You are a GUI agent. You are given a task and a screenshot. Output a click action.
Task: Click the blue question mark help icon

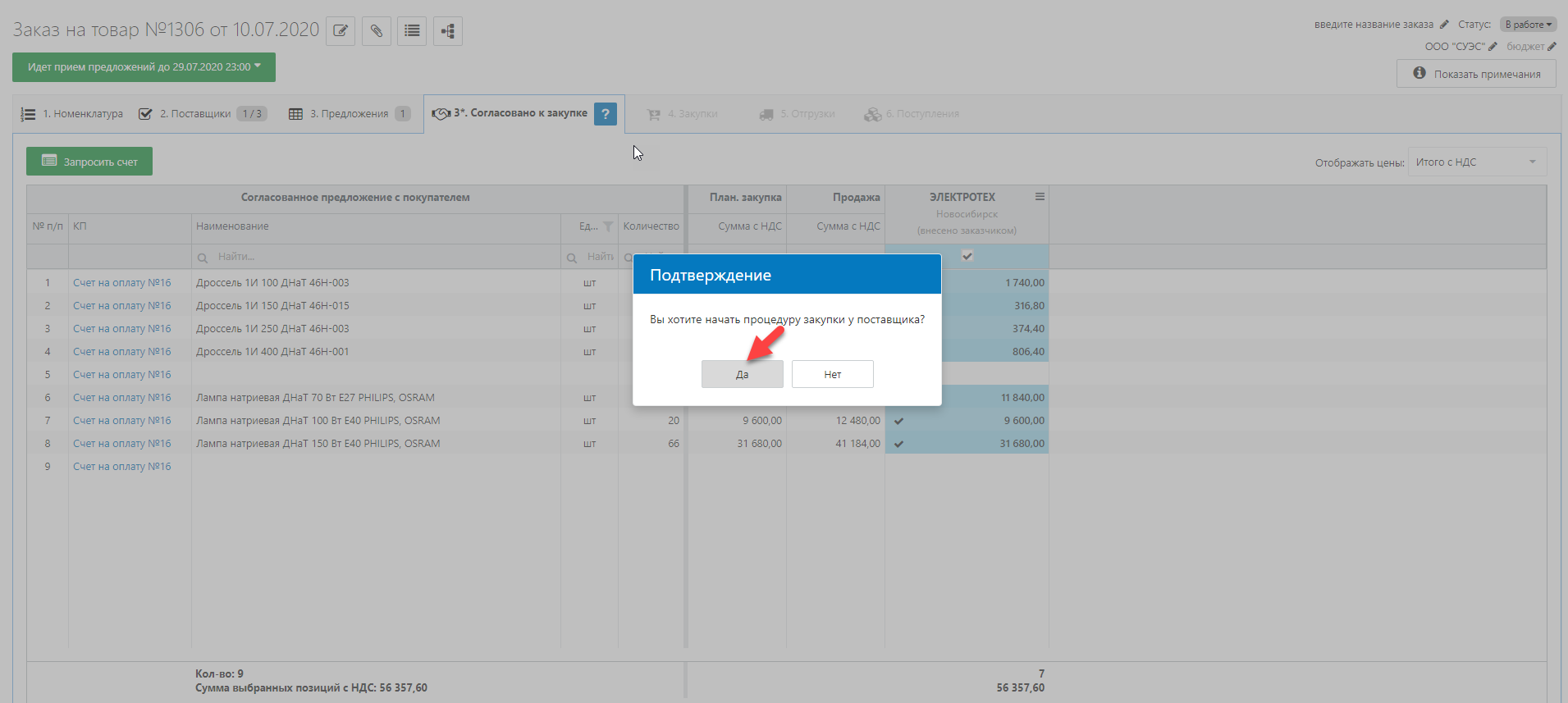[x=605, y=114]
